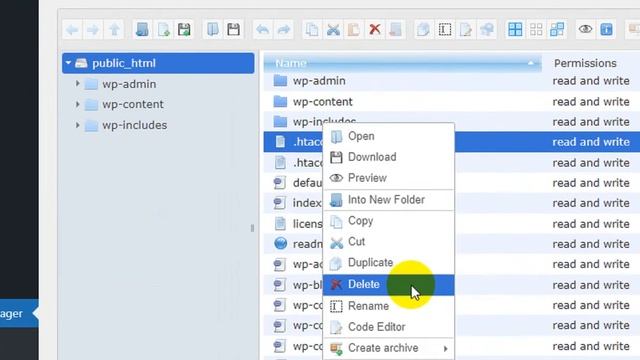Switch to large icons view
This screenshot has width=640, height=360.
515,29
